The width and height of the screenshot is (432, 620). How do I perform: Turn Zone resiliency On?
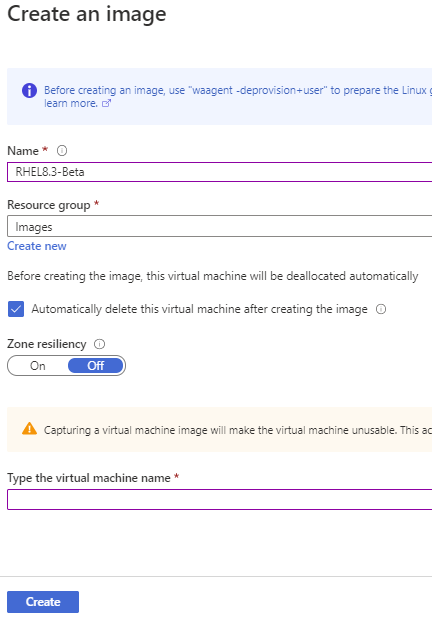point(38,366)
